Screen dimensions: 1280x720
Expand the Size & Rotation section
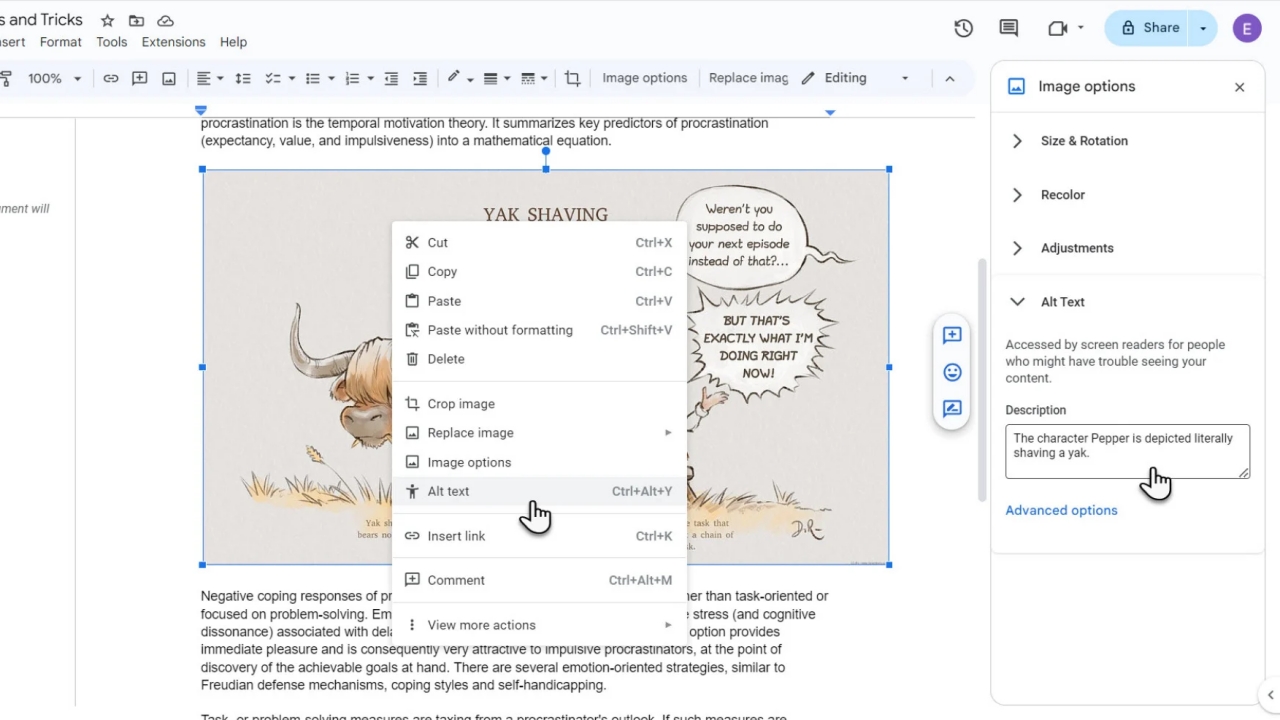pyautogui.click(x=1084, y=141)
